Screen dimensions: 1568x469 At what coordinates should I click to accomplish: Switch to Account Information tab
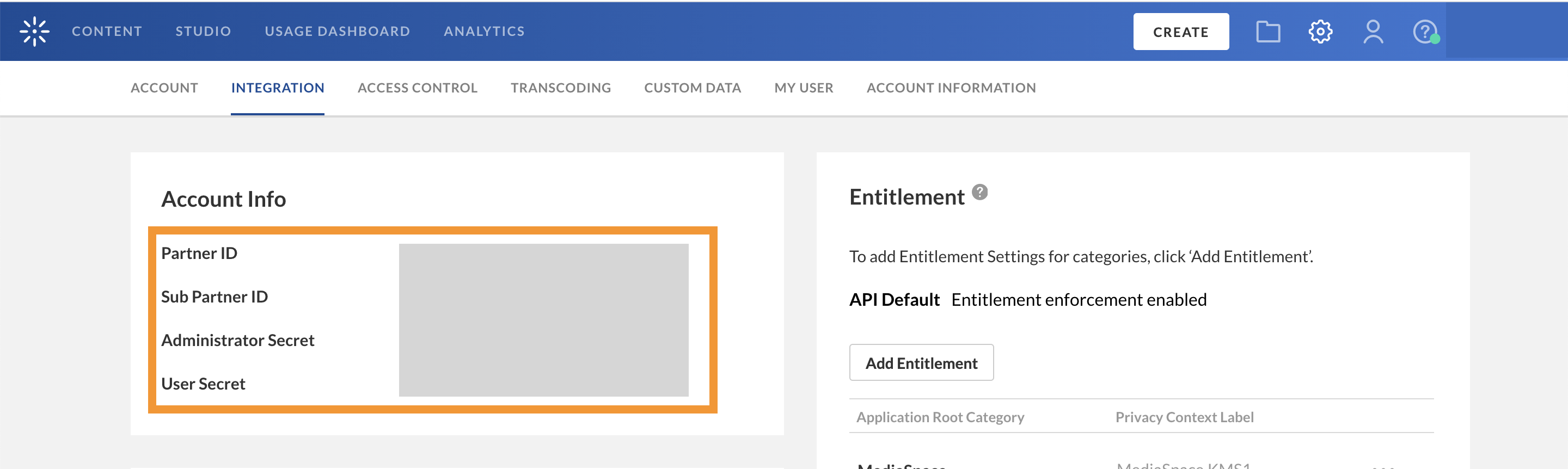(x=951, y=88)
